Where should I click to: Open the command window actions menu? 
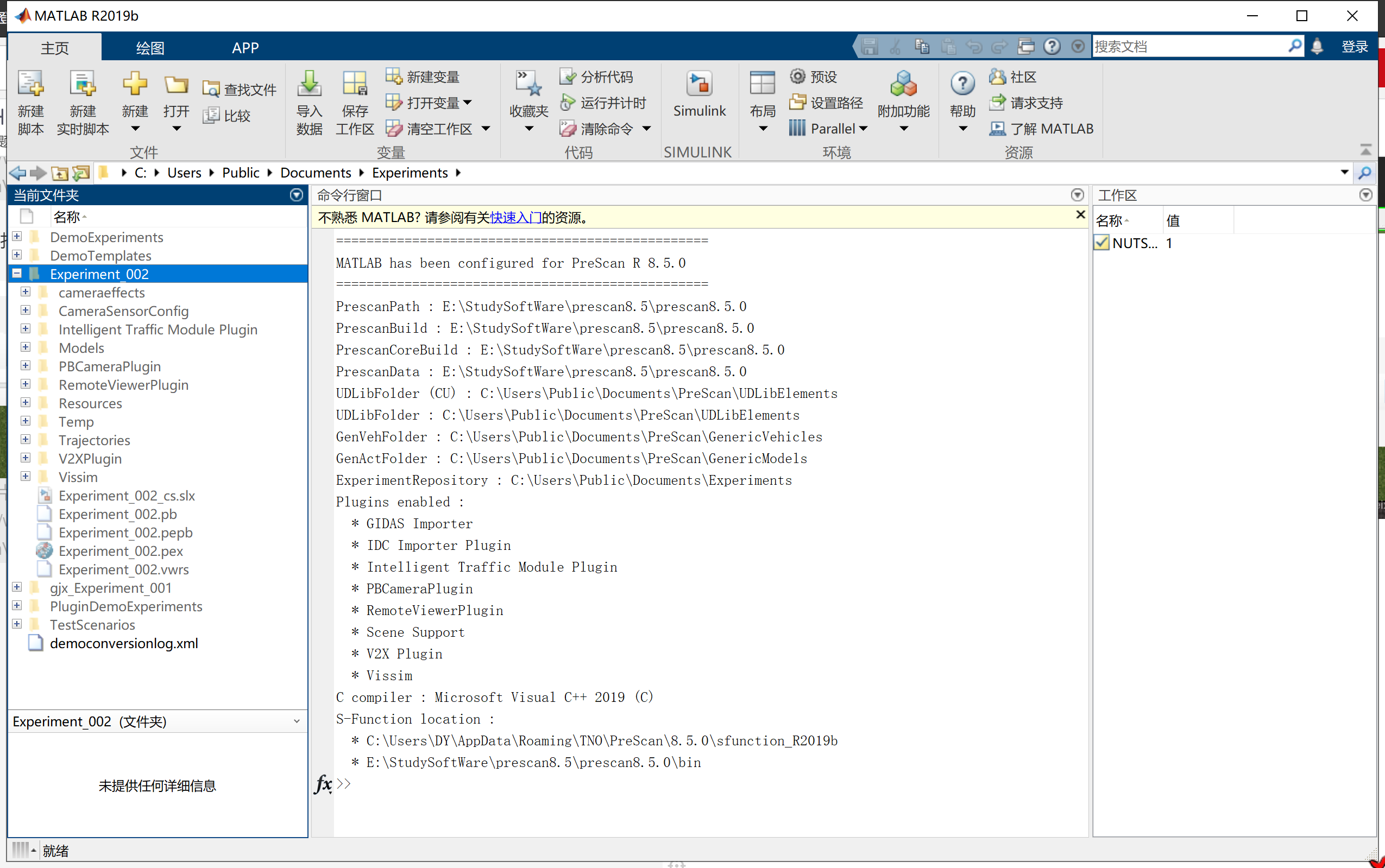[x=1077, y=195]
